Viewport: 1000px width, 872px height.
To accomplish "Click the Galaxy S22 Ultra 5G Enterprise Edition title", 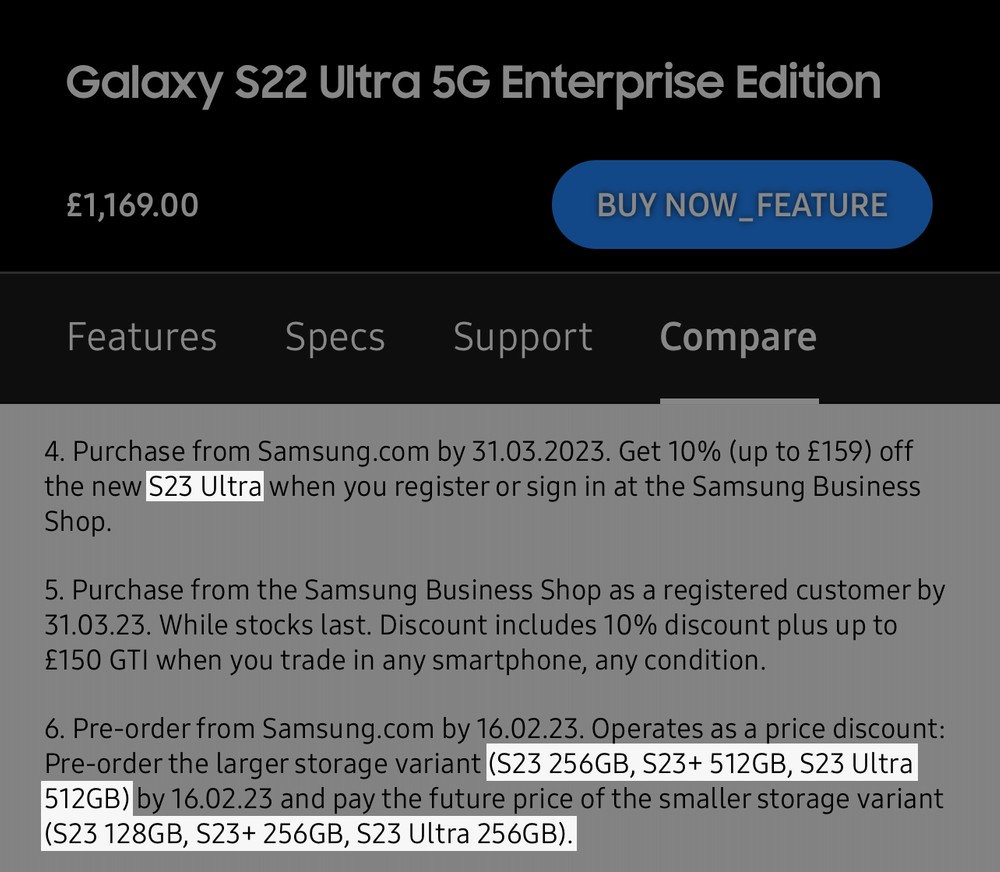I will 473,84.
